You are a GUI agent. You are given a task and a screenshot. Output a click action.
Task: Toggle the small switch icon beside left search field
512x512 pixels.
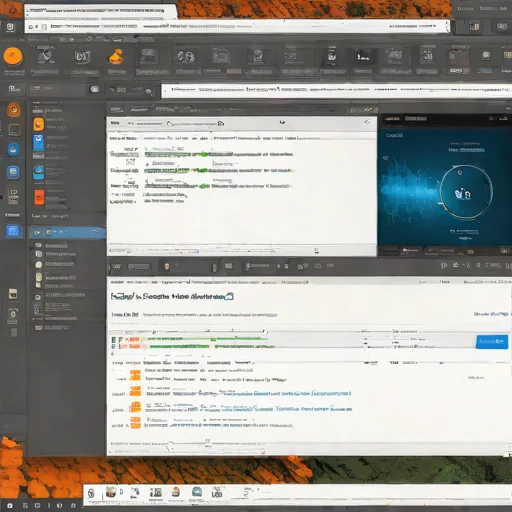pyautogui.click(x=95, y=89)
